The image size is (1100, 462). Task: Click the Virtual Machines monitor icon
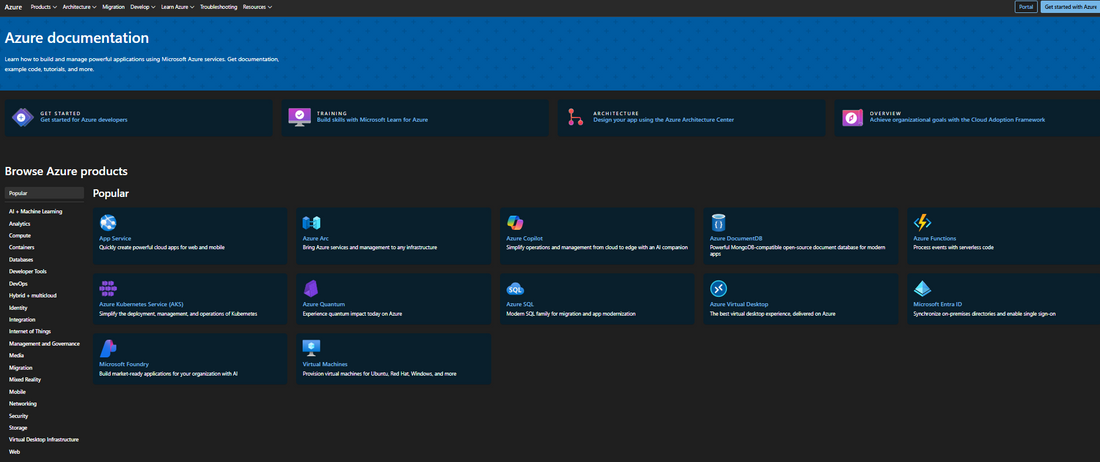click(311, 348)
